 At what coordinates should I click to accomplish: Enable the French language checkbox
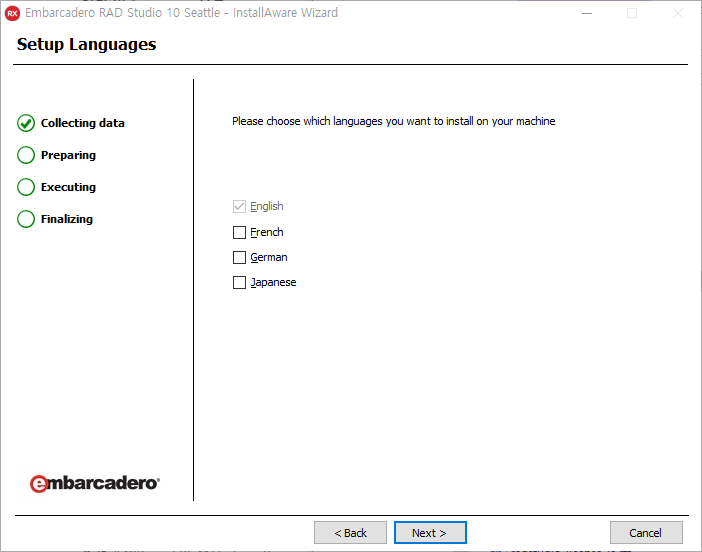point(239,232)
